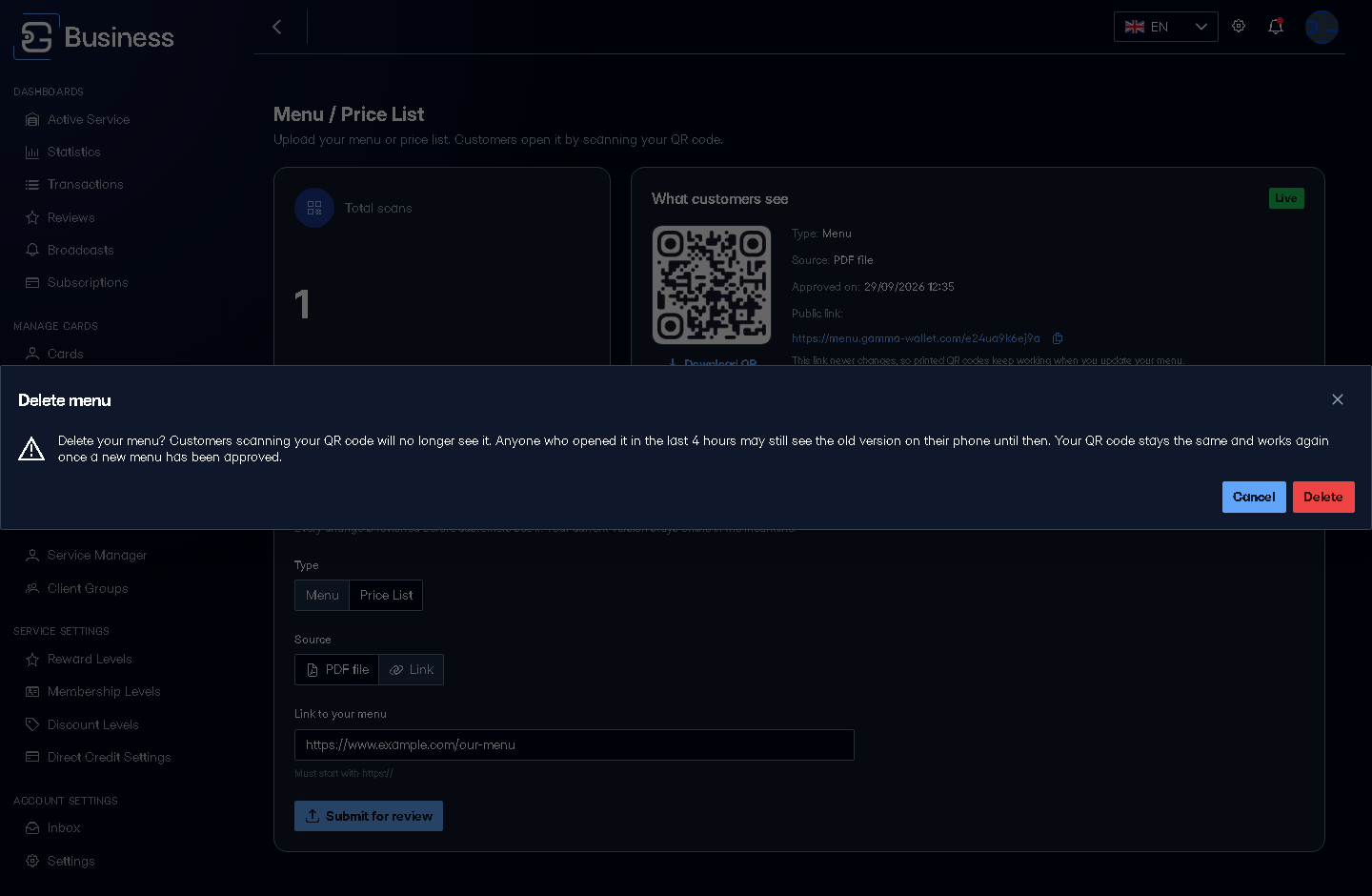Click the warning triangle icon in dialog

(31, 449)
